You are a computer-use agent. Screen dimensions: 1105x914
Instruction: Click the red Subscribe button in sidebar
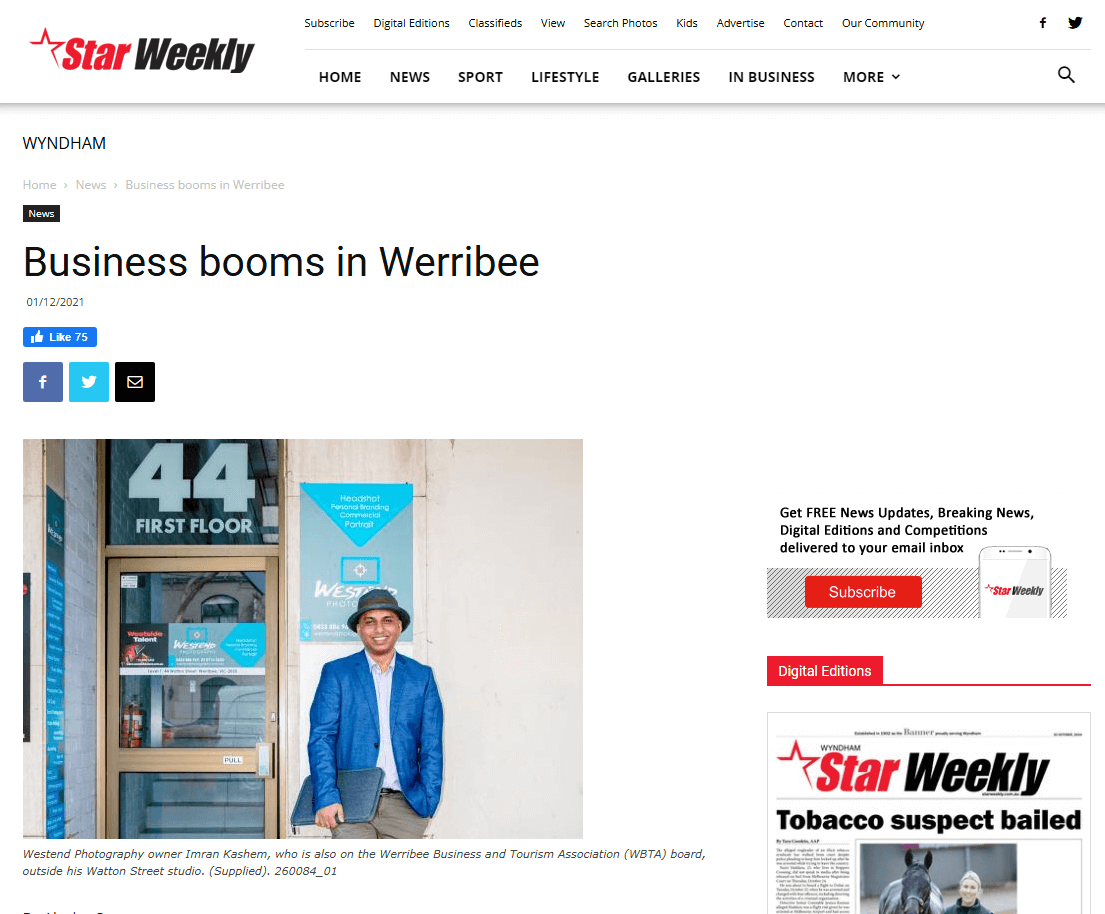click(863, 592)
